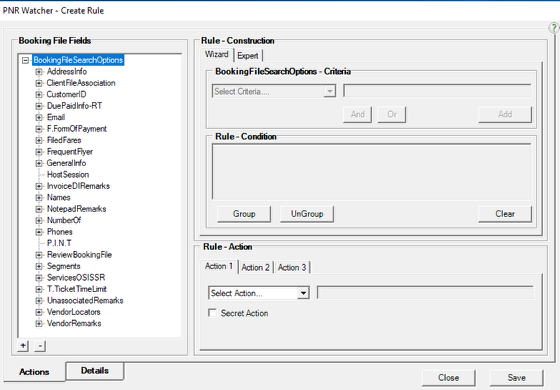Expand the Names tree node
The width and height of the screenshot is (560, 390).
[39, 198]
